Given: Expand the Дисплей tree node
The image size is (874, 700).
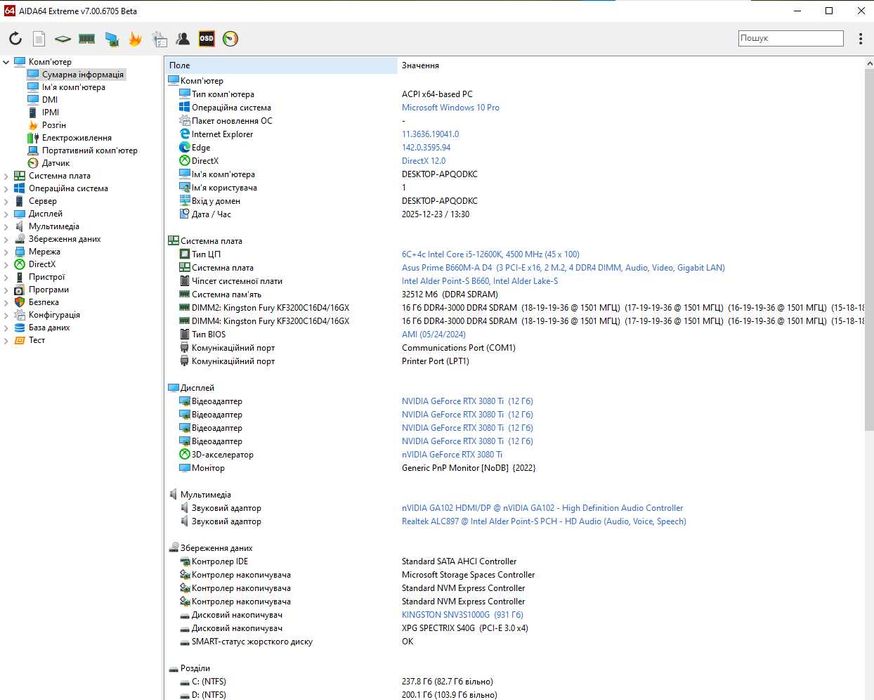Looking at the screenshot, I should pos(6,214).
